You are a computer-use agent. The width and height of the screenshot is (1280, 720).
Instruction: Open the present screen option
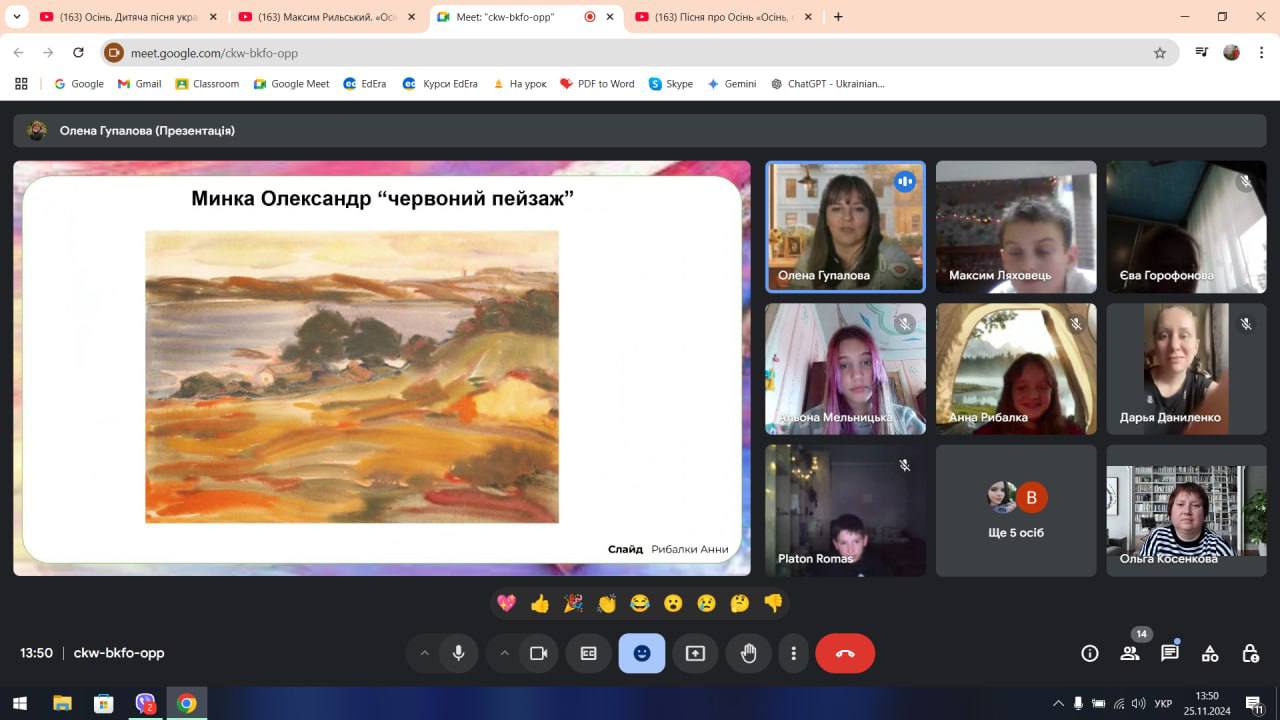tap(695, 654)
